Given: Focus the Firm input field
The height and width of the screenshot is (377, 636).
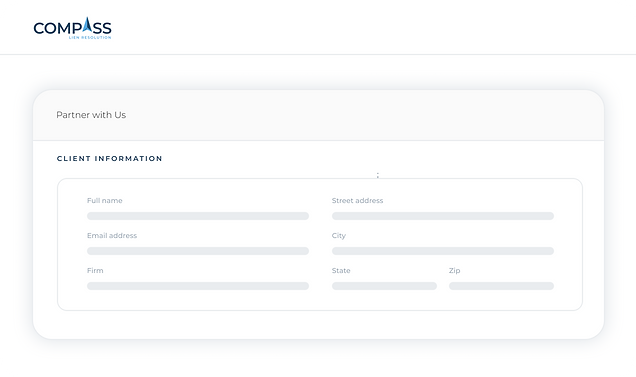Looking at the screenshot, I should click(198, 286).
